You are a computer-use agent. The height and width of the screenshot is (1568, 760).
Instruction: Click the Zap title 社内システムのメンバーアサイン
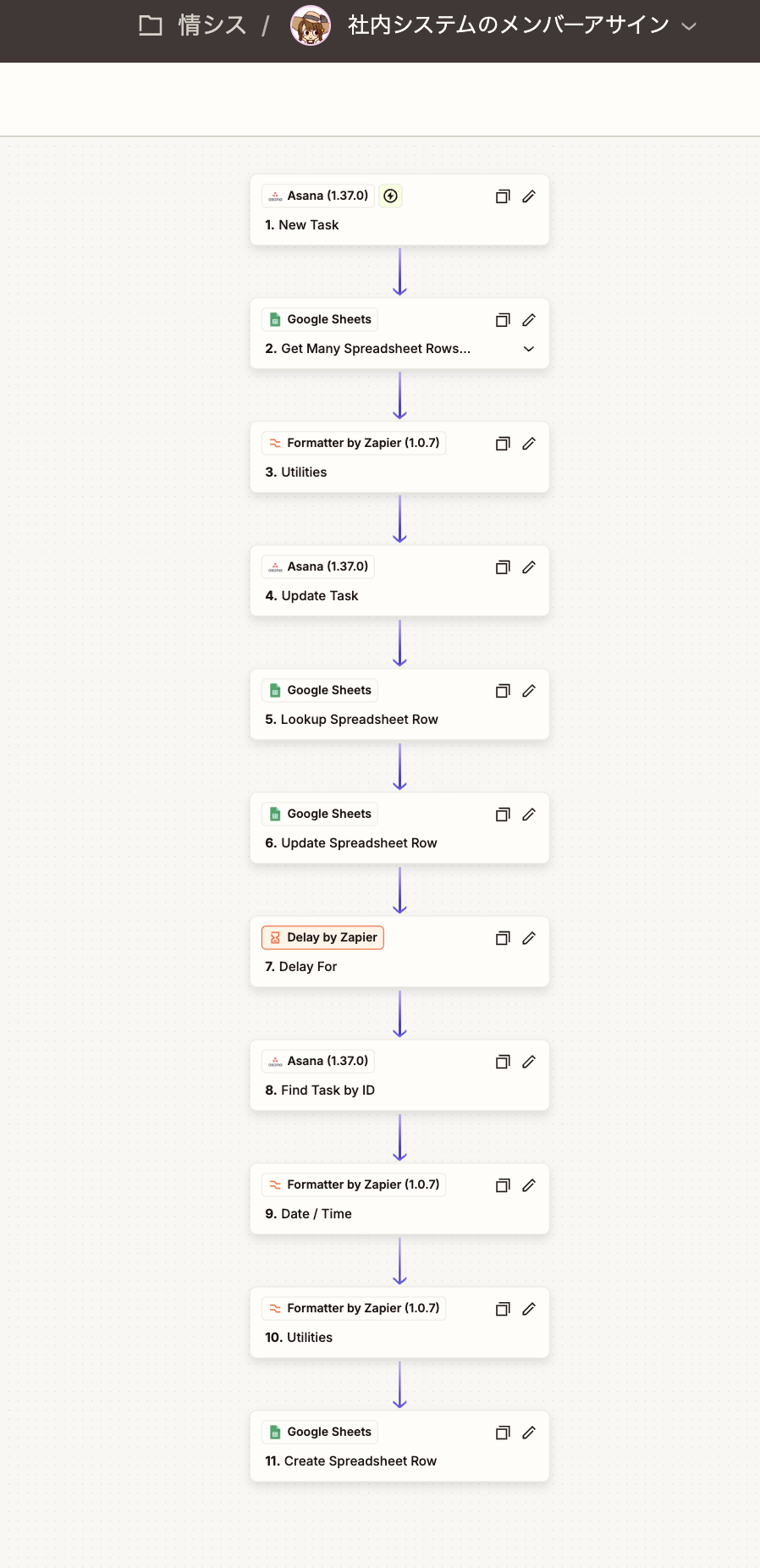coord(508,25)
